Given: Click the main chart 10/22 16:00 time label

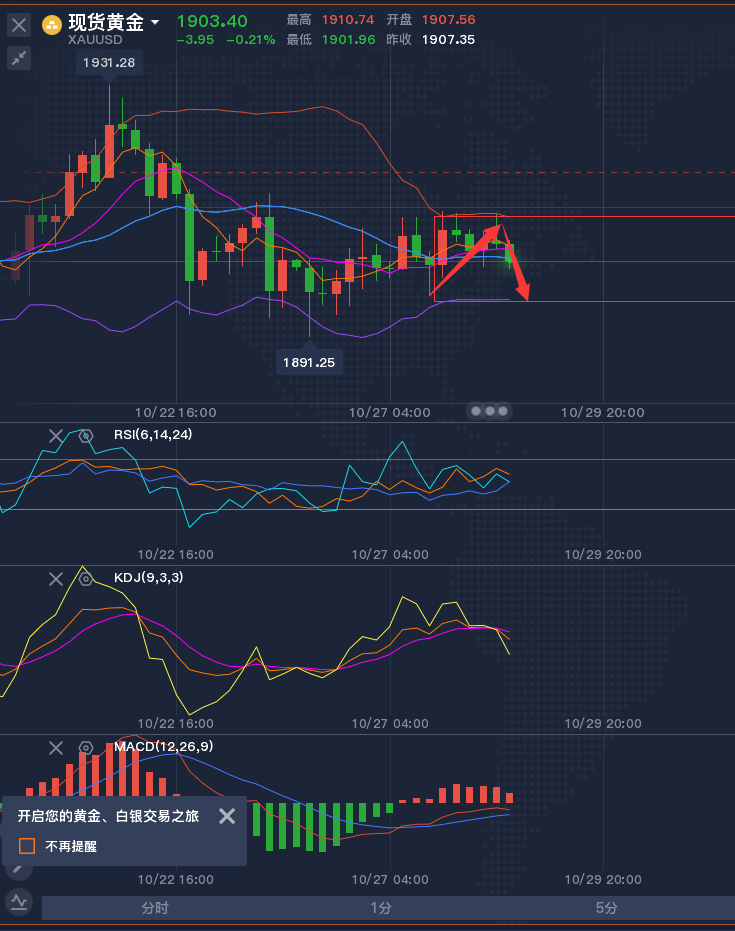Looking at the screenshot, I should click(x=175, y=413).
